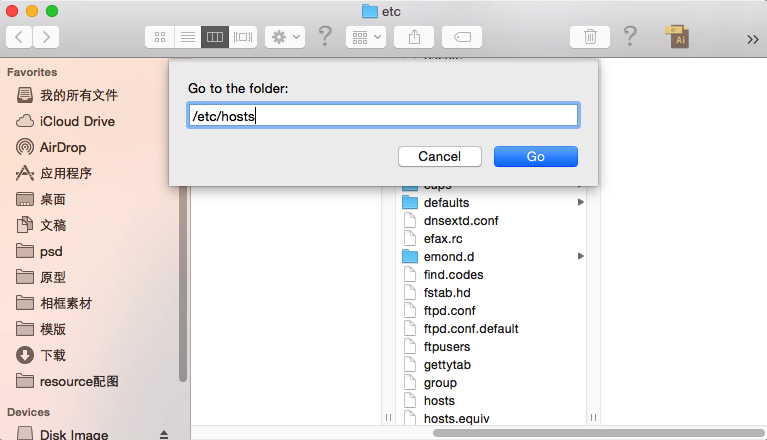Click the Go to folder path field
This screenshot has height=440, width=767.
coord(384,115)
